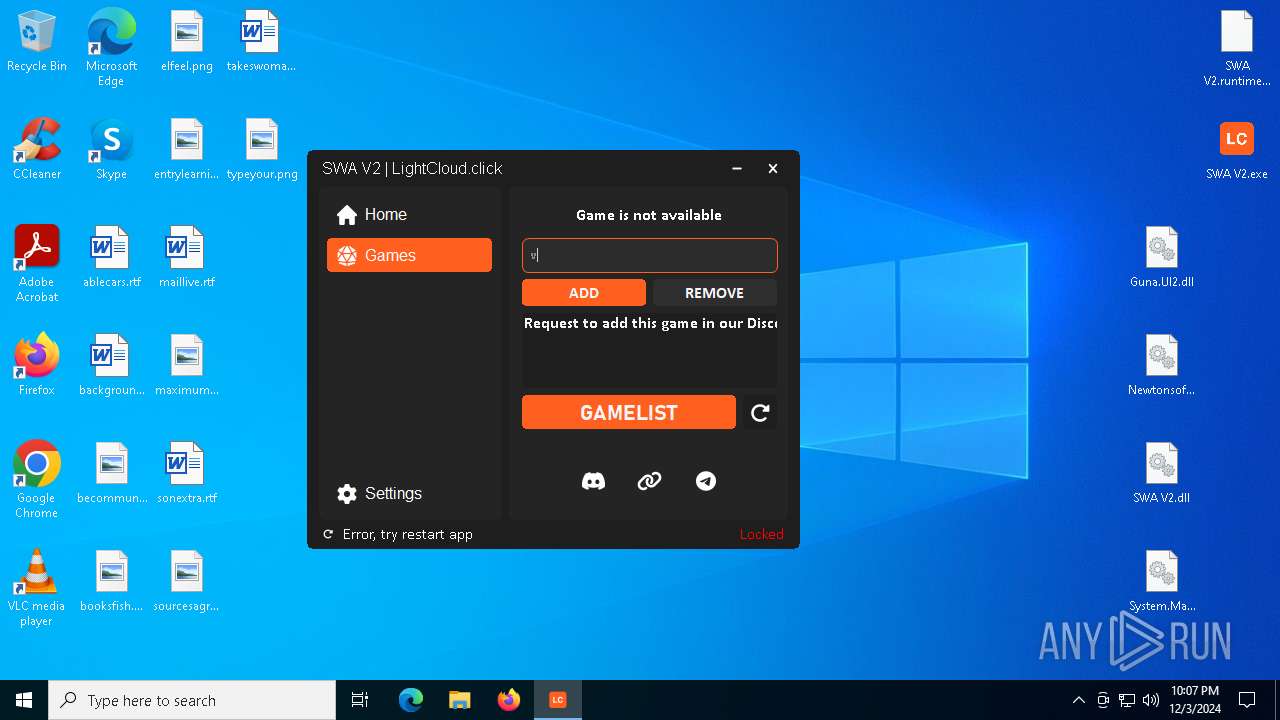This screenshot has width=1280, height=720.
Task: Click the 'Game is not available' message
Action: [x=649, y=215]
